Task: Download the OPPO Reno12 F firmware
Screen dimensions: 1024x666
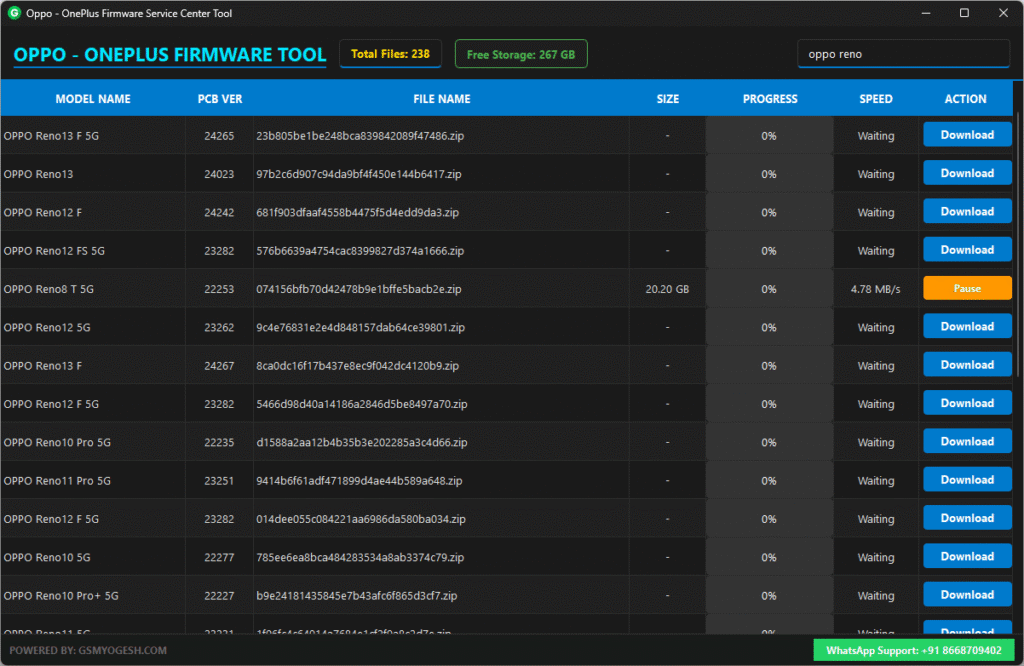Action: (966, 211)
